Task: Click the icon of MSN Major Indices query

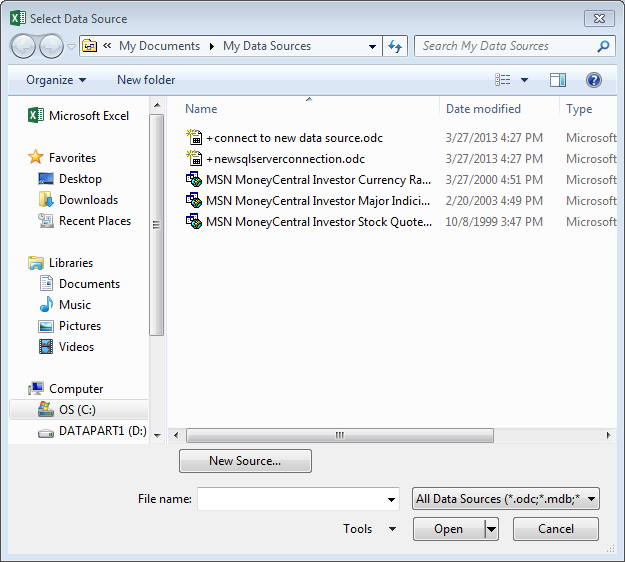Action: [x=194, y=200]
